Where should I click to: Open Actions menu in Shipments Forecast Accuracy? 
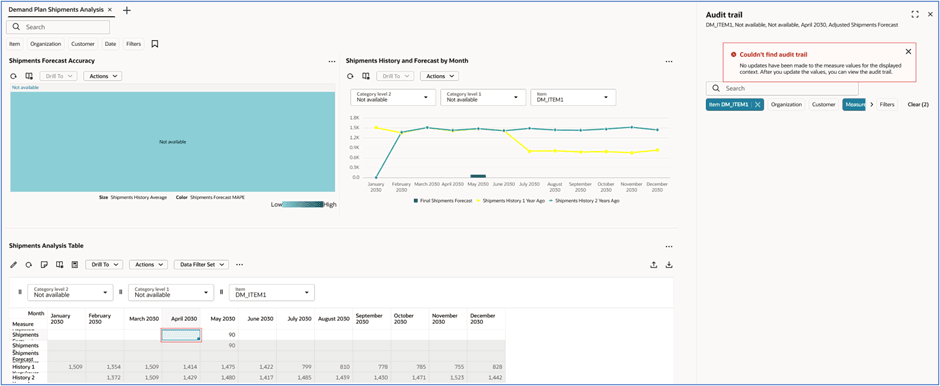103,76
